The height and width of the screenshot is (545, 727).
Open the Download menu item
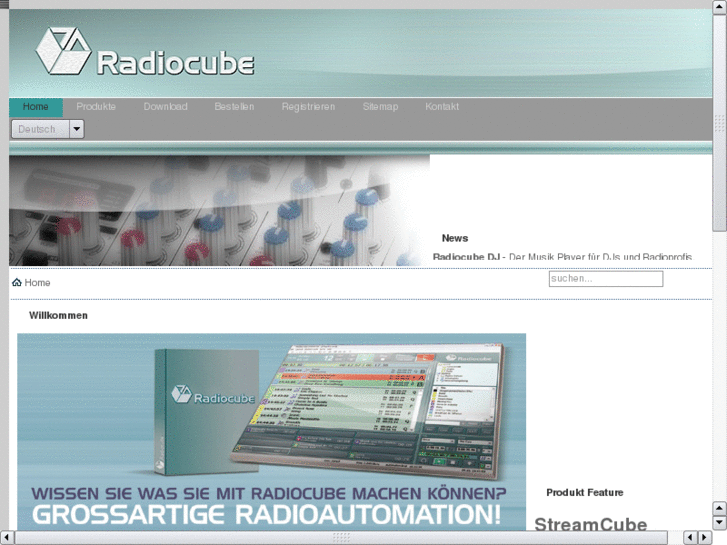pos(166,107)
